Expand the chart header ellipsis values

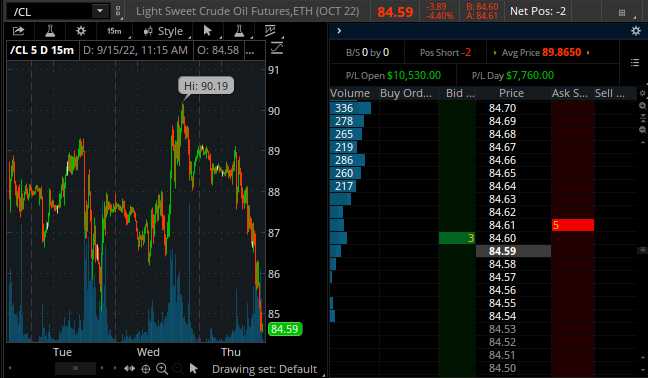(x=250, y=51)
